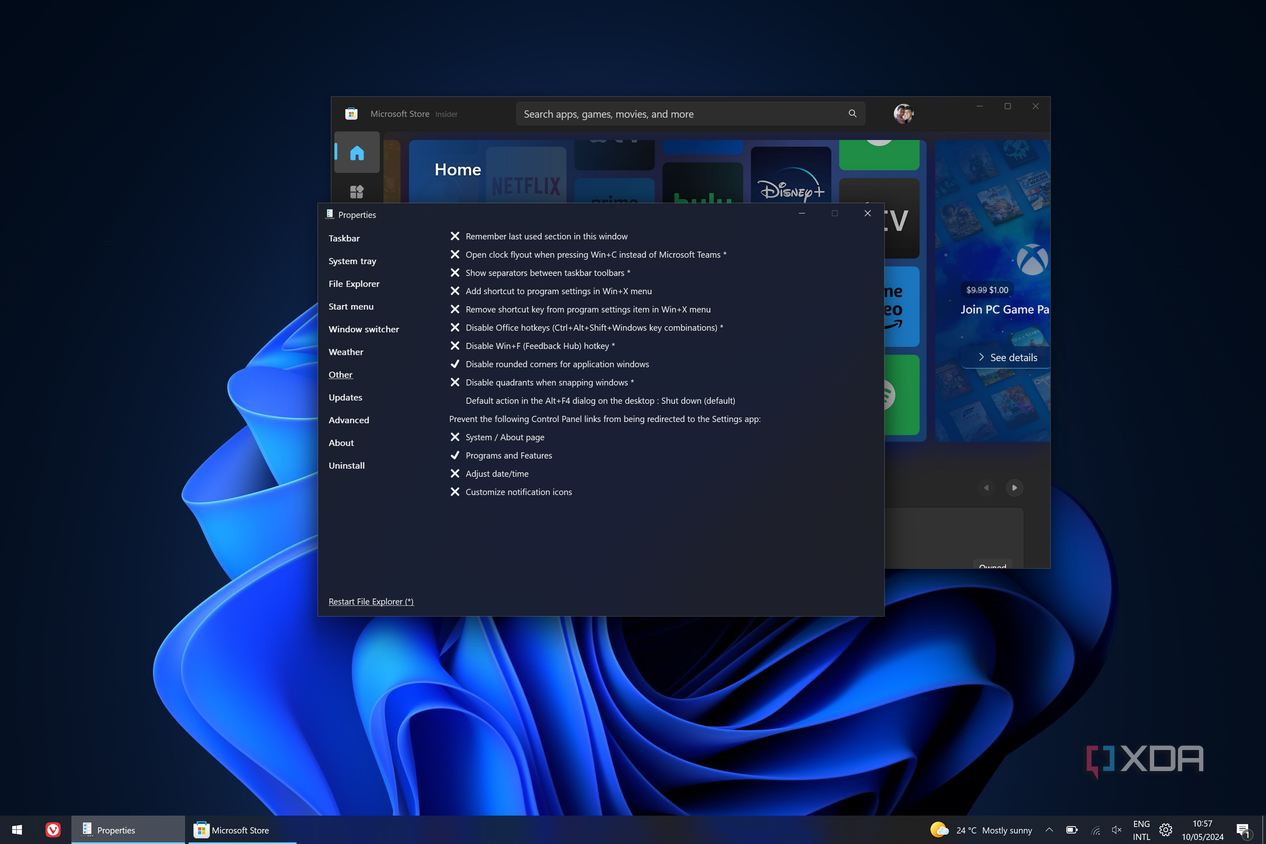Launch Vivaldi browser from taskbar
The image size is (1266, 844).
click(x=53, y=830)
